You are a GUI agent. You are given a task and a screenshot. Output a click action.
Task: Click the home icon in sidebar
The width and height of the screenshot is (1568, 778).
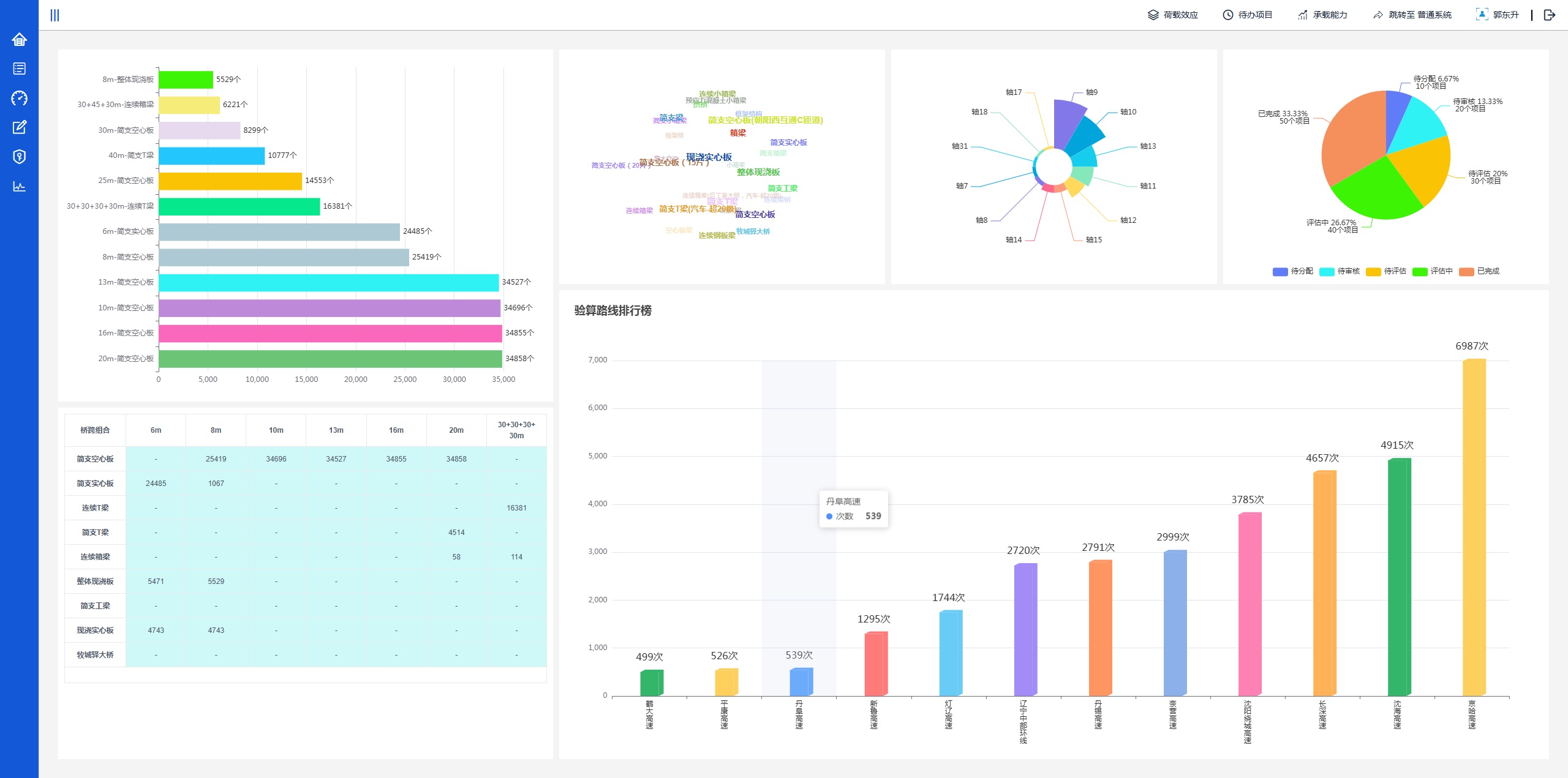tap(19, 40)
